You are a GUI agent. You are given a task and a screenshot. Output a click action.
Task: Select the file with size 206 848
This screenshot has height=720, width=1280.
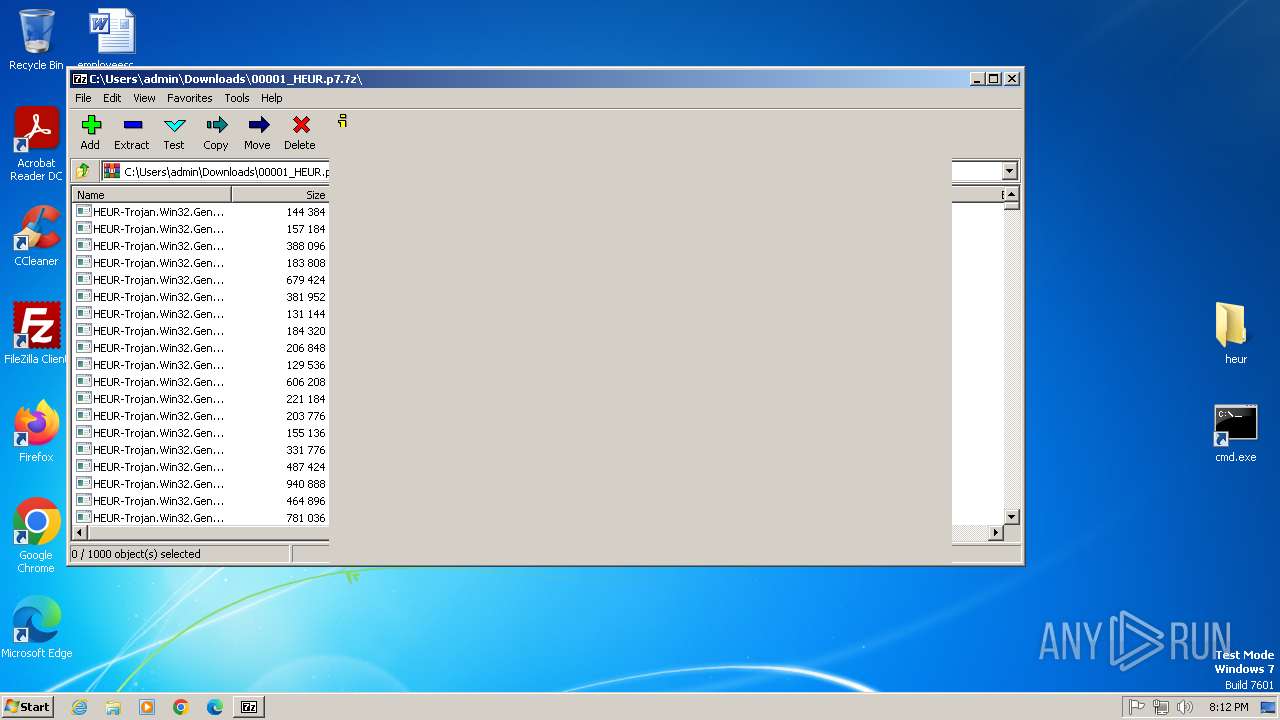click(200, 348)
